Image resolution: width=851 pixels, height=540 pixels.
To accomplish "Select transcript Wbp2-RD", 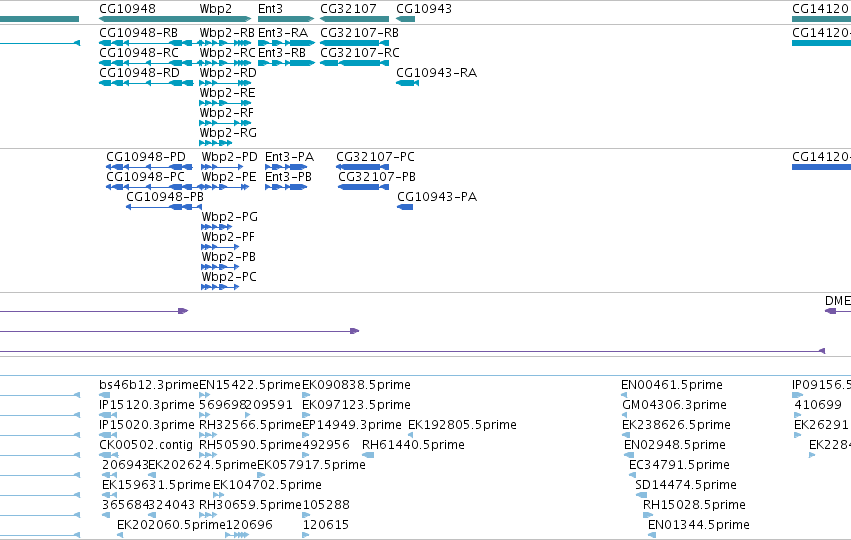I will [225, 83].
